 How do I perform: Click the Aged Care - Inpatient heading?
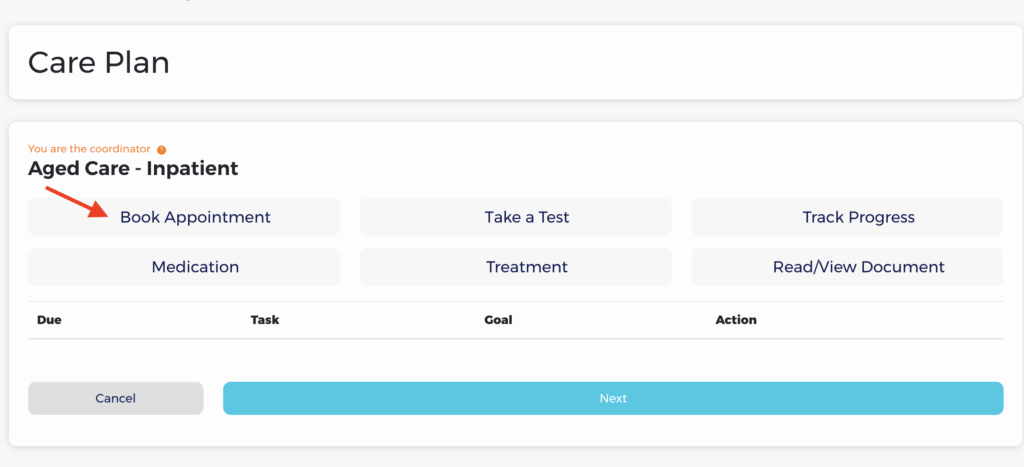(133, 168)
